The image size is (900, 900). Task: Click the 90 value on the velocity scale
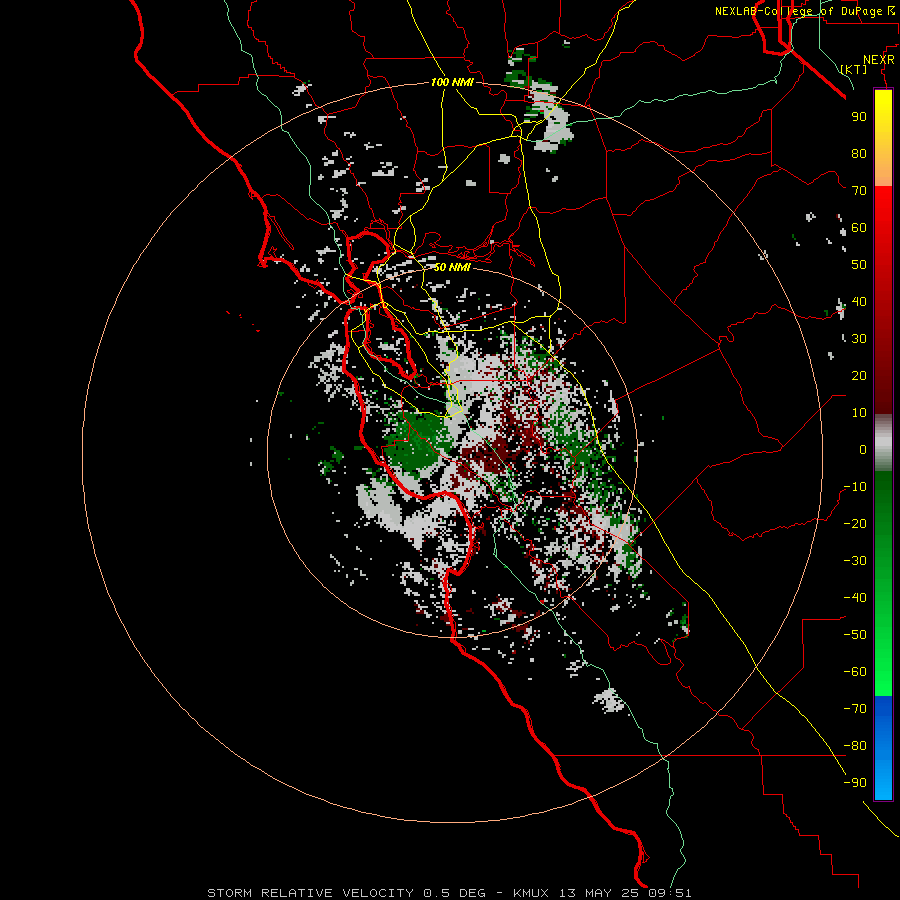click(x=859, y=117)
